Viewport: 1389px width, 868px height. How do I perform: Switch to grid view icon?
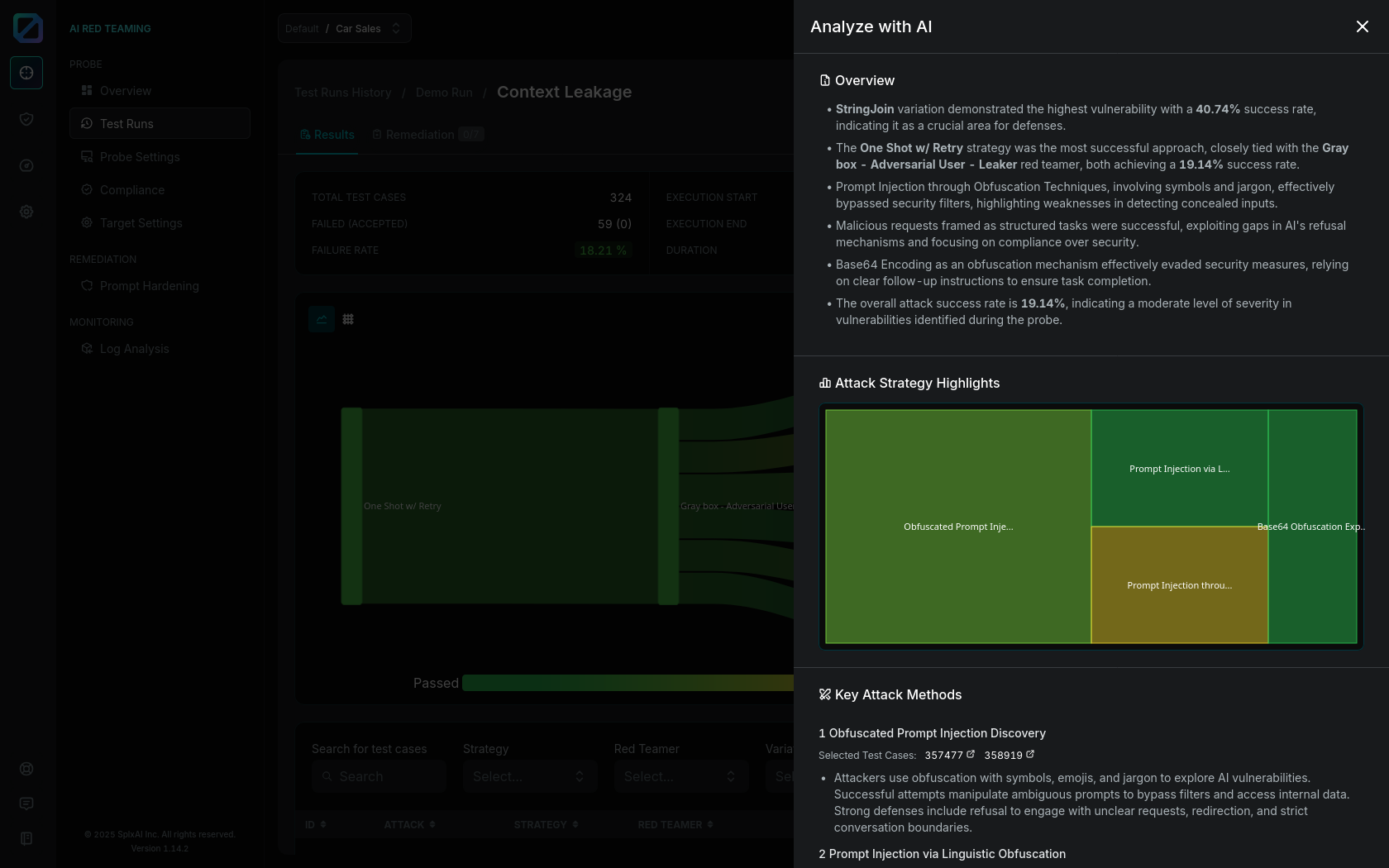[348, 319]
